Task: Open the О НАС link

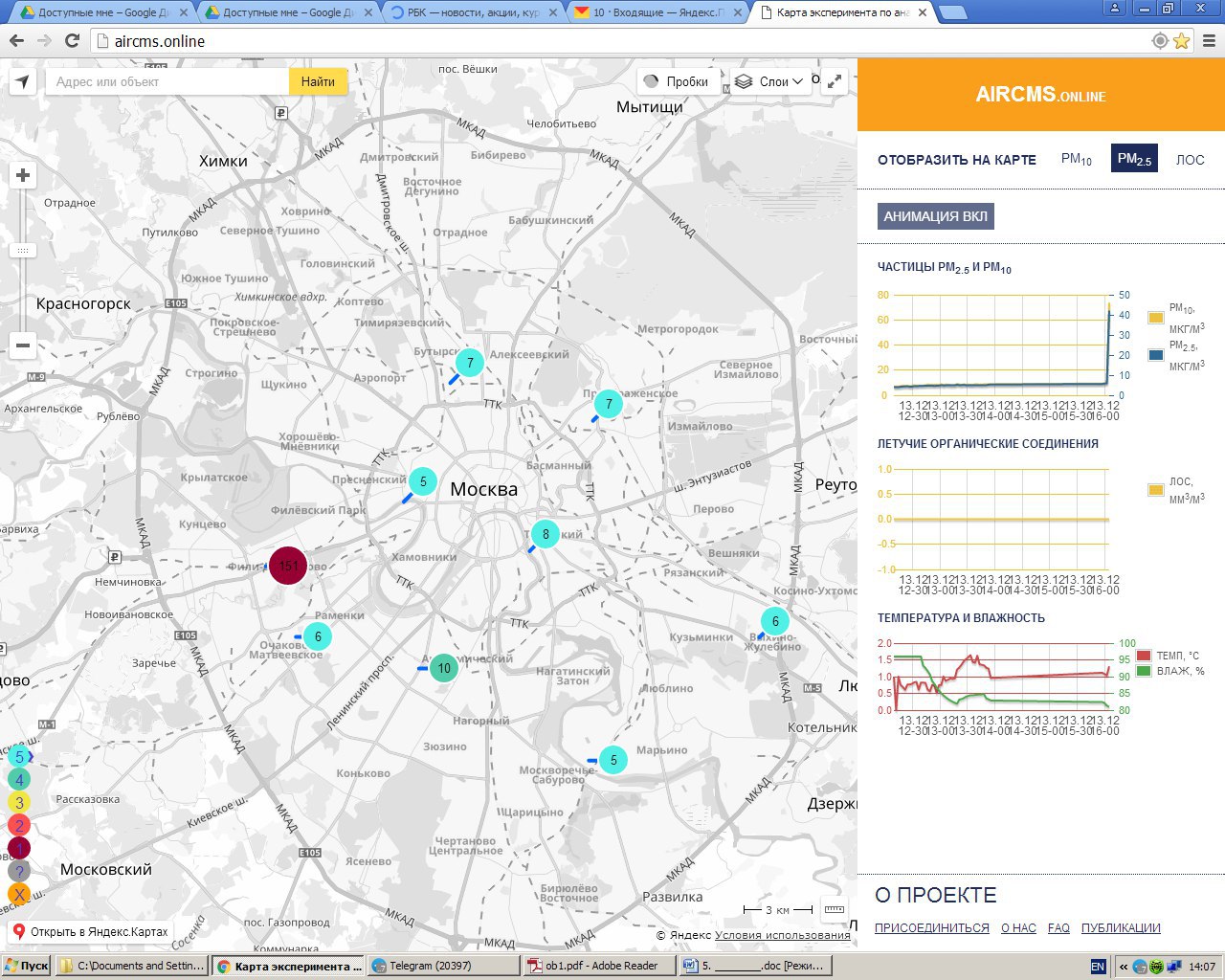Action: click(x=1018, y=928)
